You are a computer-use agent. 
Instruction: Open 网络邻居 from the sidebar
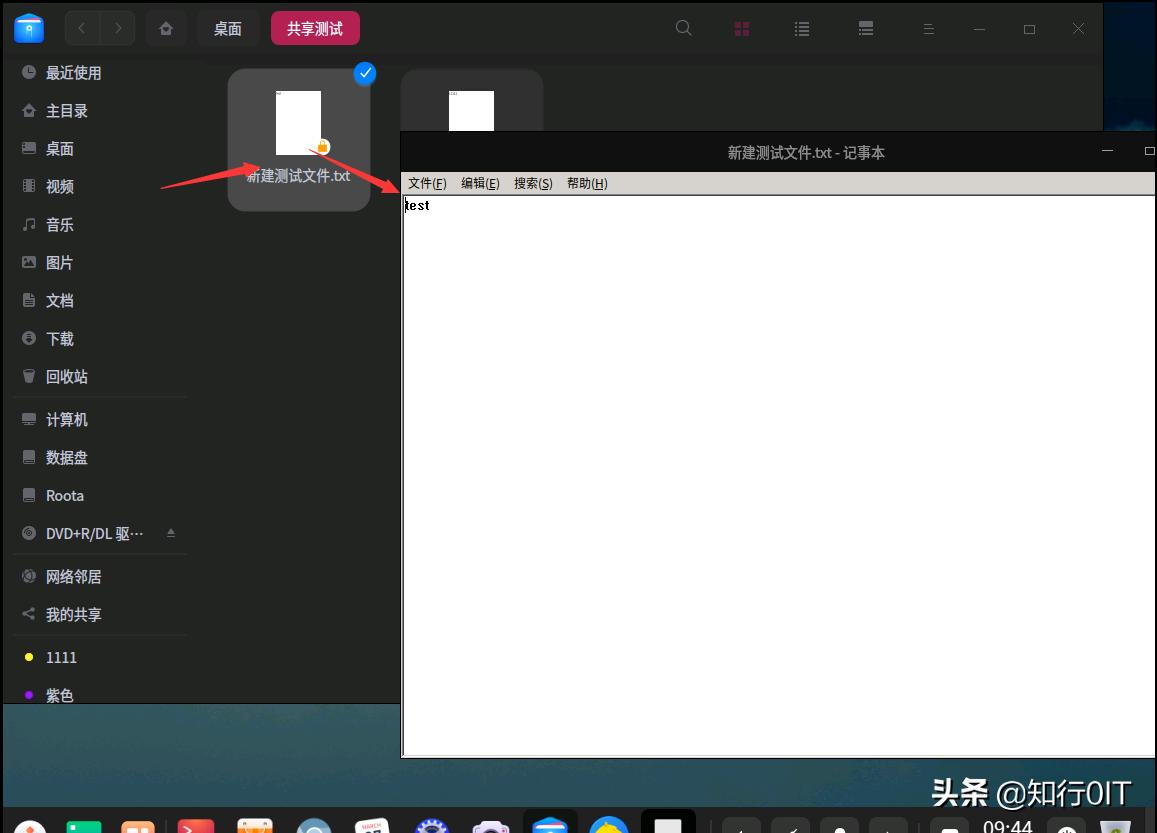click(73, 576)
